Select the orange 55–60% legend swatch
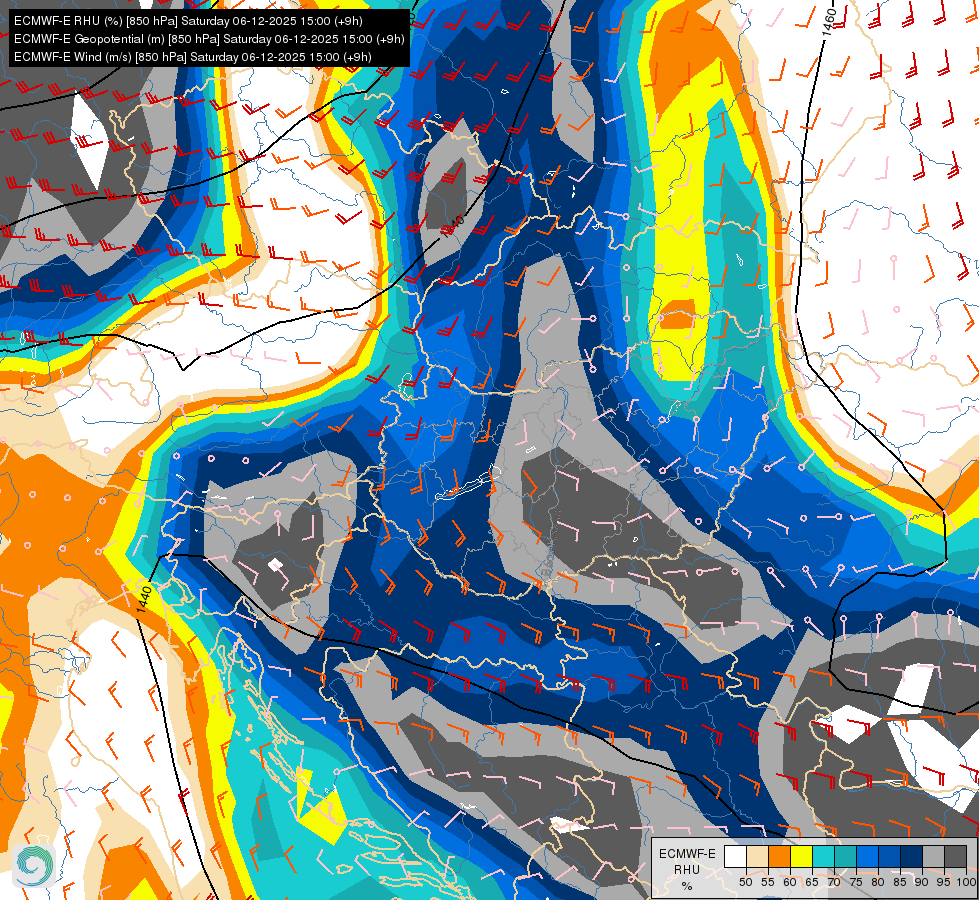Viewport: 979px width, 900px height. coord(779,856)
